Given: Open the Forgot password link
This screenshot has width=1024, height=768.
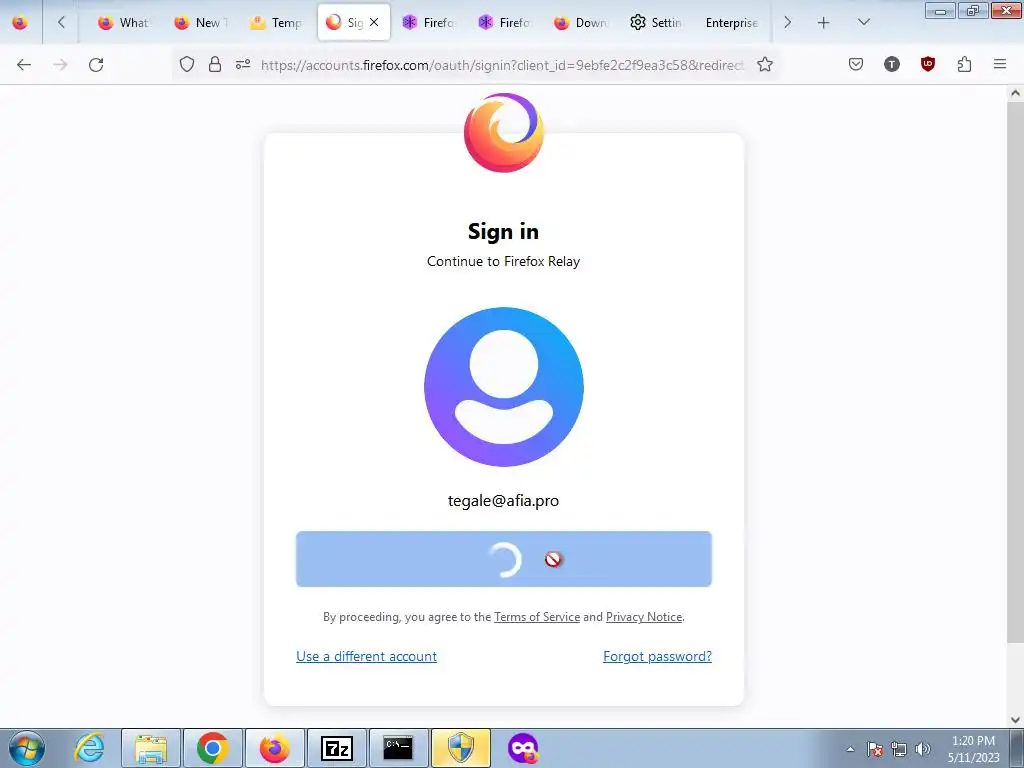Looking at the screenshot, I should point(657,656).
